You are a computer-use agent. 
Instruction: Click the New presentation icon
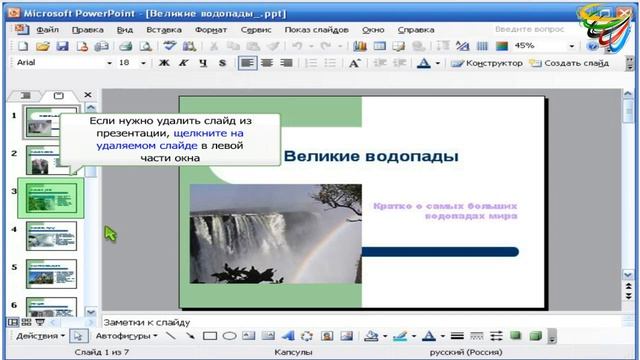click(23, 46)
